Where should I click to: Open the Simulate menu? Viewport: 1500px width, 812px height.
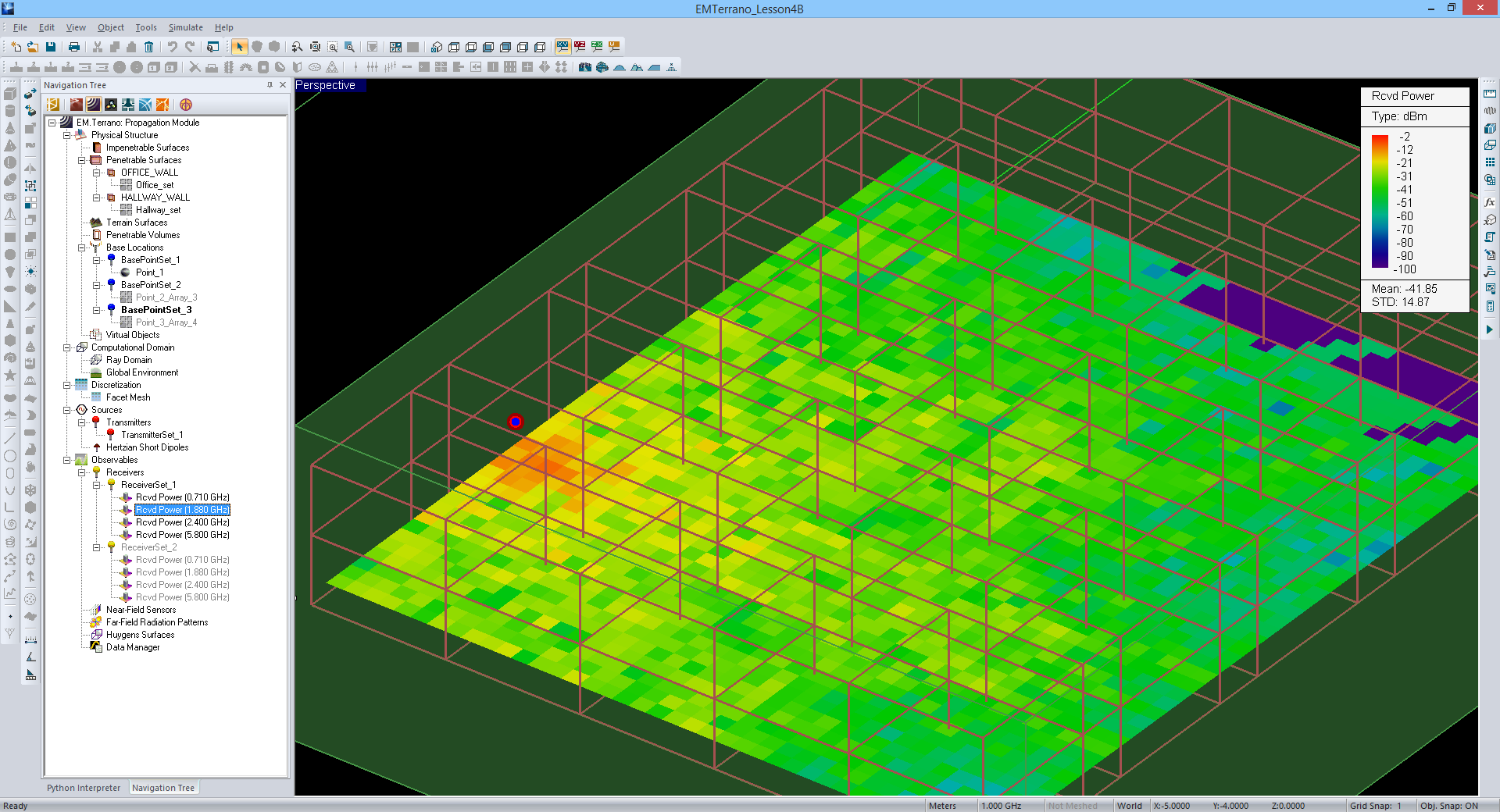click(185, 27)
